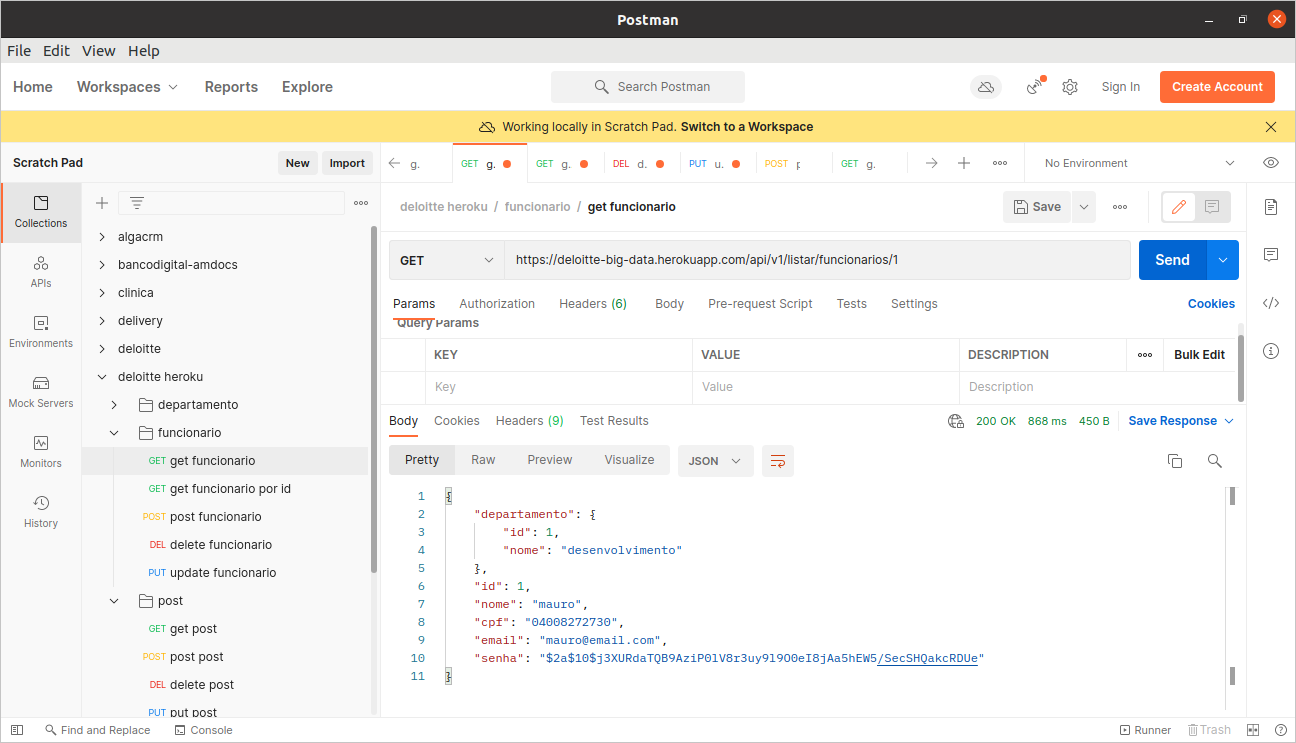Switch to edit mode with the pencil icon
Image resolution: width=1296 pixels, height=743 pixels.
pos(1179,207)
